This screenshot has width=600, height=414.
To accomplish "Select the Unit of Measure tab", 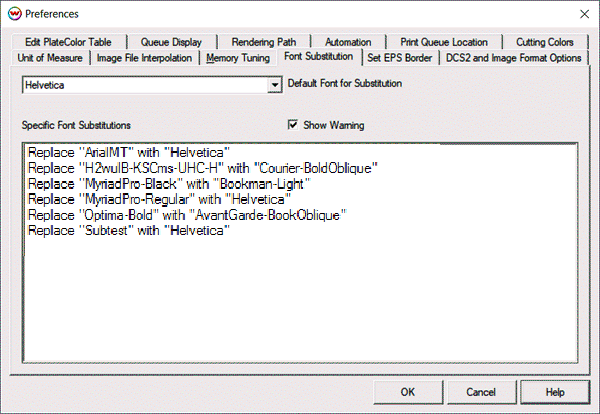I will 52,58.
